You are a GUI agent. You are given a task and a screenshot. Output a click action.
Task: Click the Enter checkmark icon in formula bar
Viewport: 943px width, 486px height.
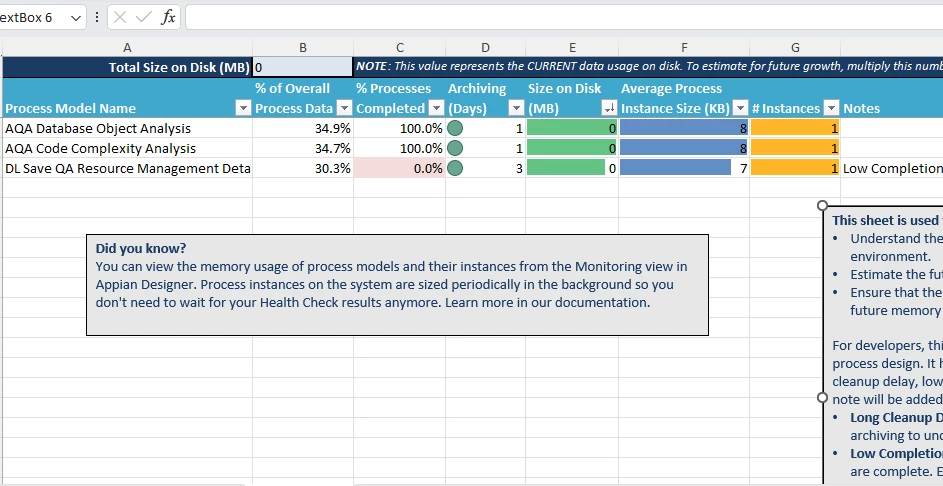click(144, 17)
